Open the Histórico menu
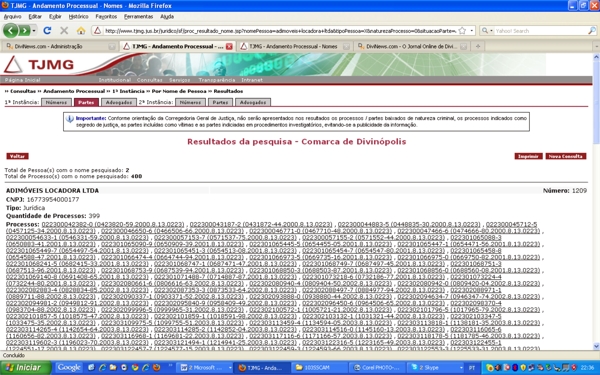 click(x=78, y=16)
